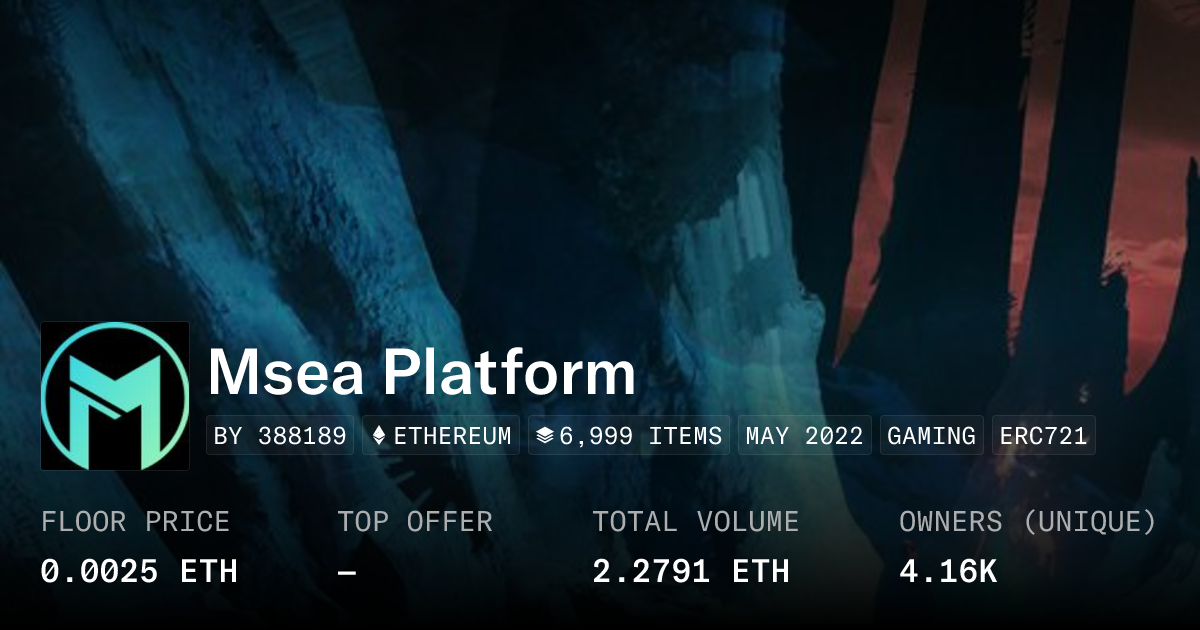Image resolution: width=1200 pixels, height=630 pixels.
Task: Click the OWNERS (UNIQUE) label
Action: point(1027,522)
